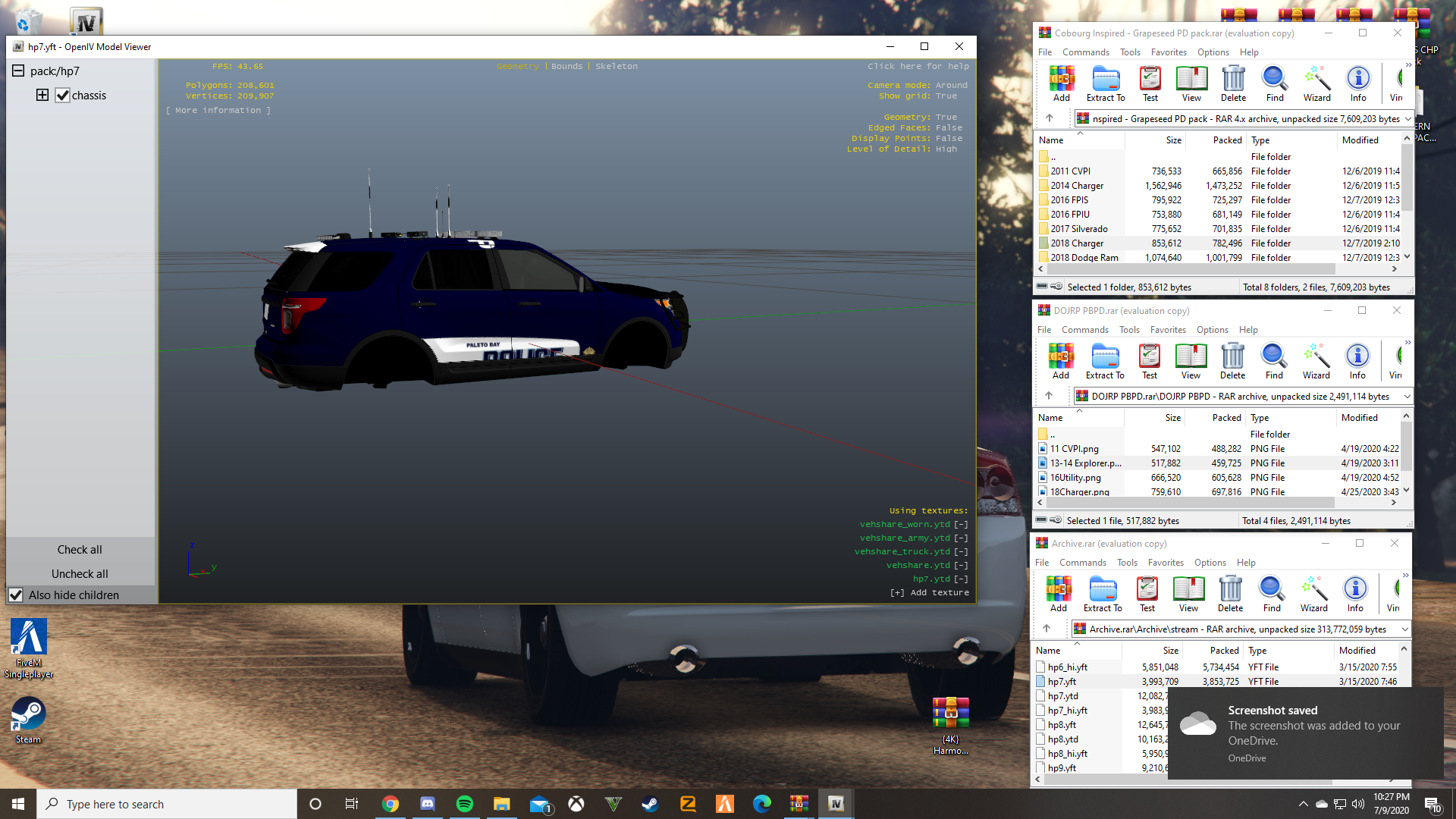Screen dimensions: 1456x819
Task: Switch to the Bounds view tab
Action: coord(566,67)
